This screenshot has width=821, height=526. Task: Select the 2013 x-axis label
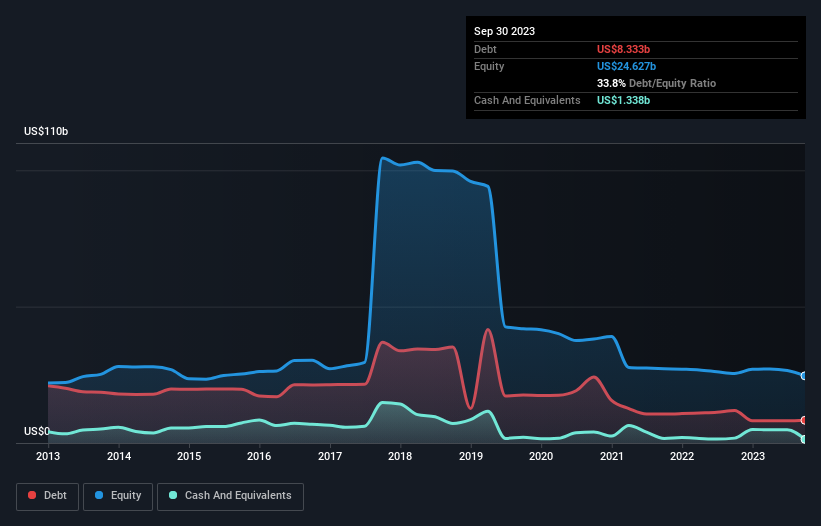pos(48,456)
